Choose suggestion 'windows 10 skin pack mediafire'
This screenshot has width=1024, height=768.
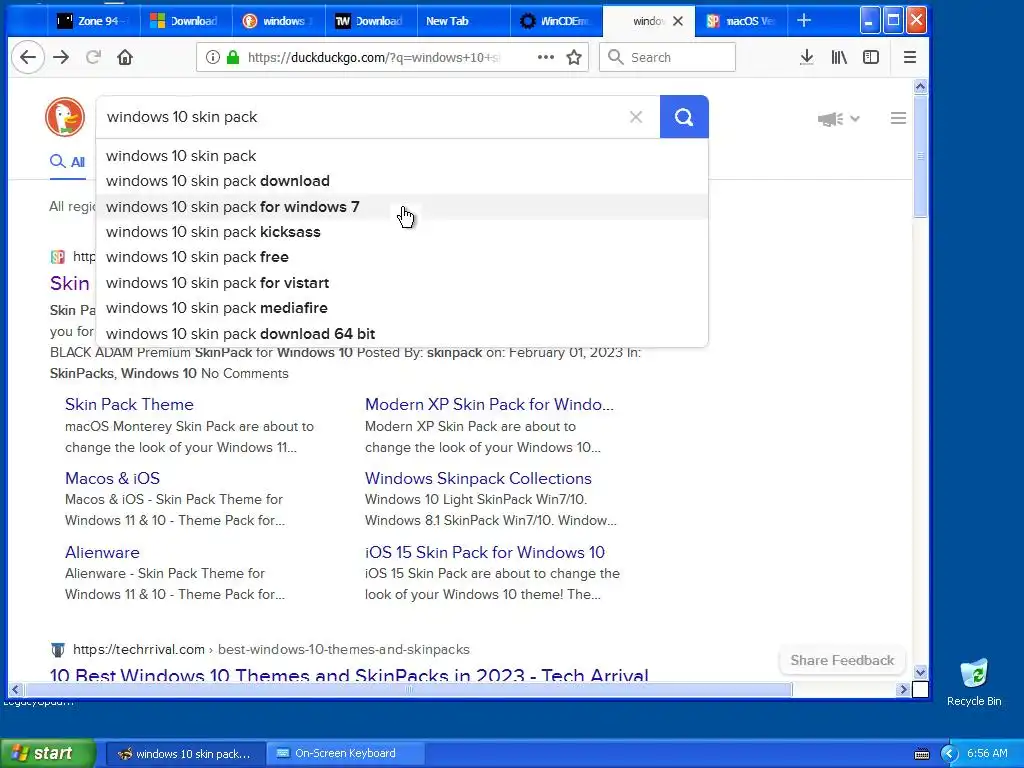tap(402, 308)
